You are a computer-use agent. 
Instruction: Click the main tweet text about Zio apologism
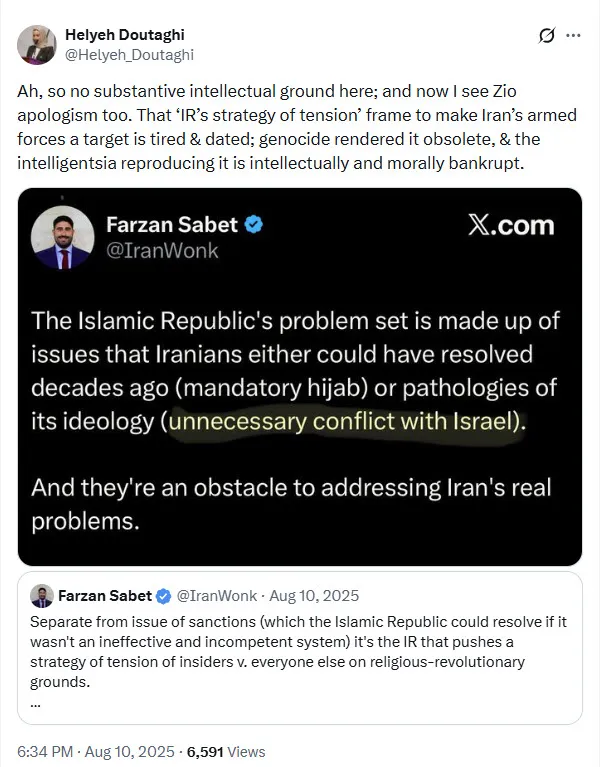[298, 132]
